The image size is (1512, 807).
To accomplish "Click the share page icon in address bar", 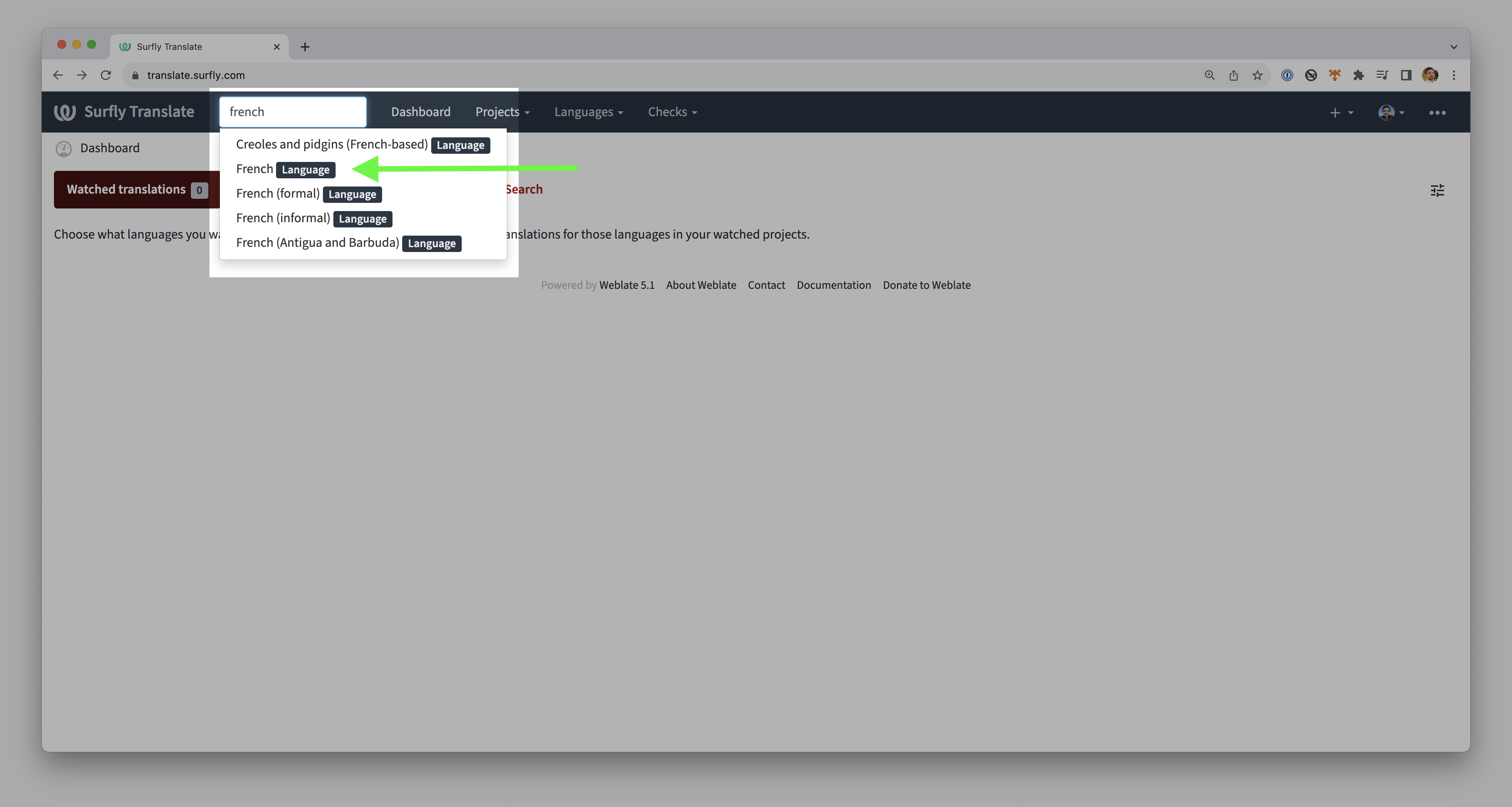I will [1233, 75].
